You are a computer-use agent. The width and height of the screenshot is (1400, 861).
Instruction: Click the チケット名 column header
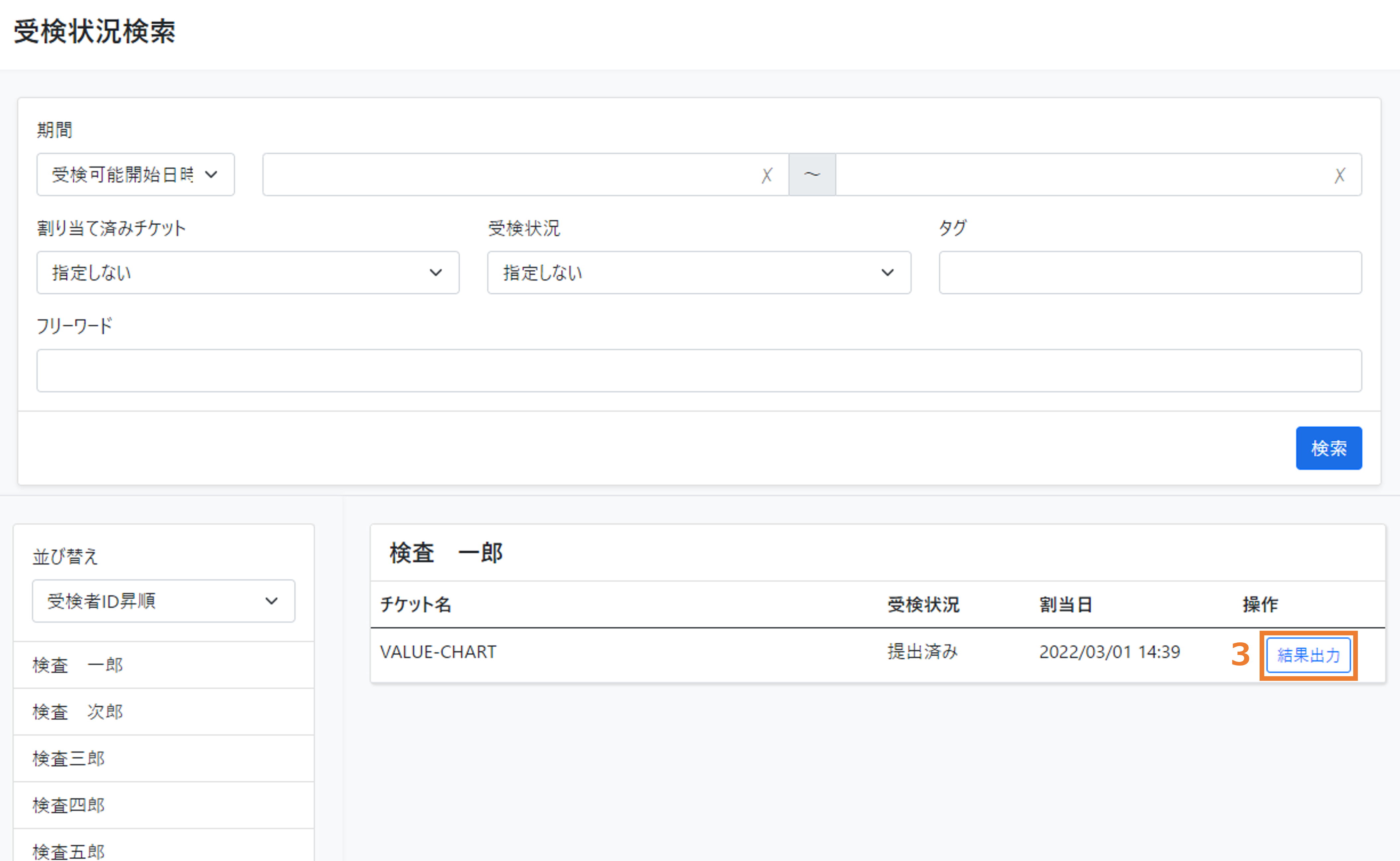click(415, 604)
